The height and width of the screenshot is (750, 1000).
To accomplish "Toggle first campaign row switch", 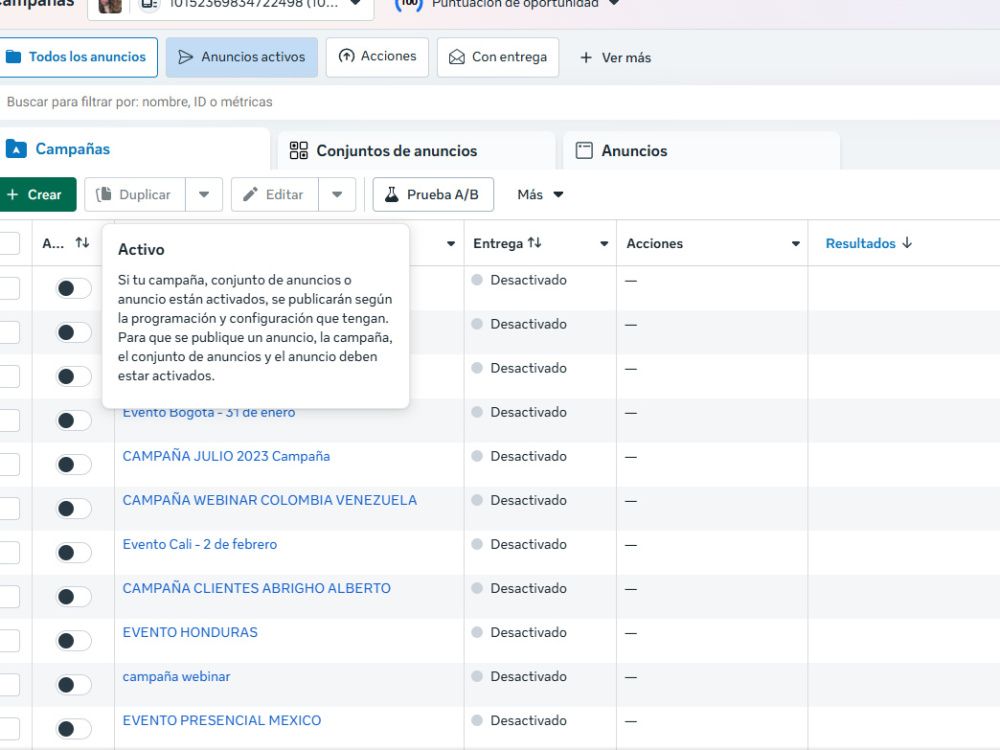I will click(x=73, y=289).
